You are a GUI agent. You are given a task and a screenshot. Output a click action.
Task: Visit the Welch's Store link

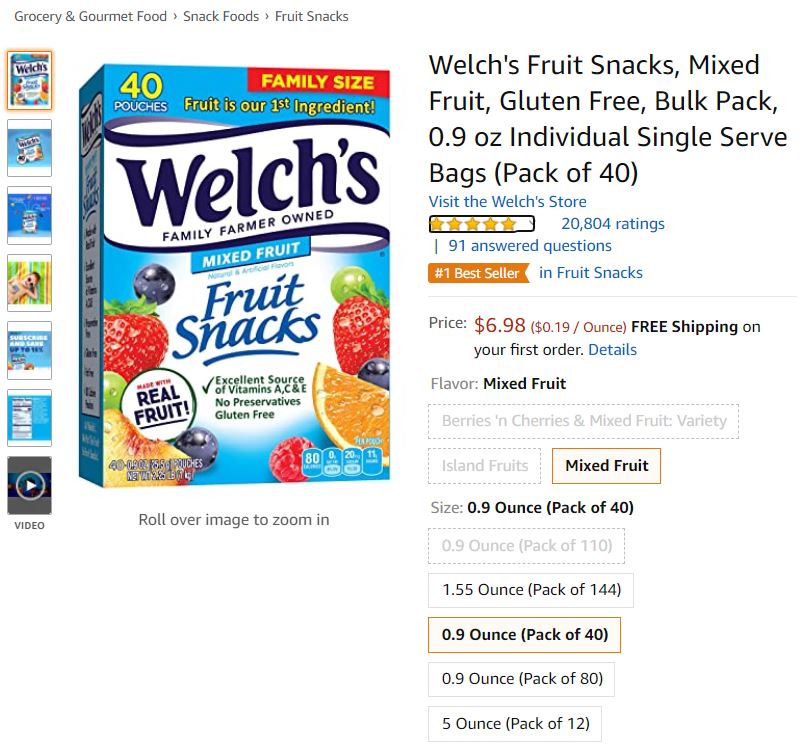[508, 201]
